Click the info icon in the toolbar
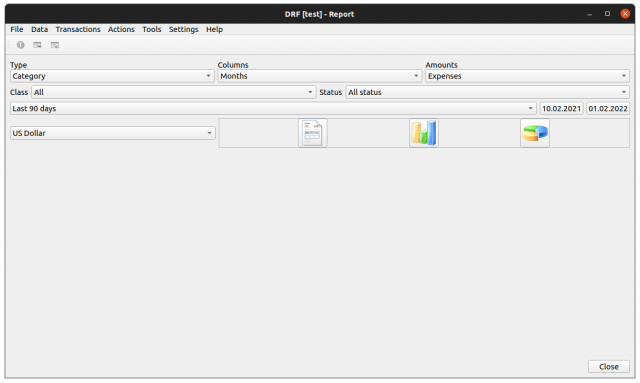The width and height of the screenshot is (640, 383). point(20,45)
